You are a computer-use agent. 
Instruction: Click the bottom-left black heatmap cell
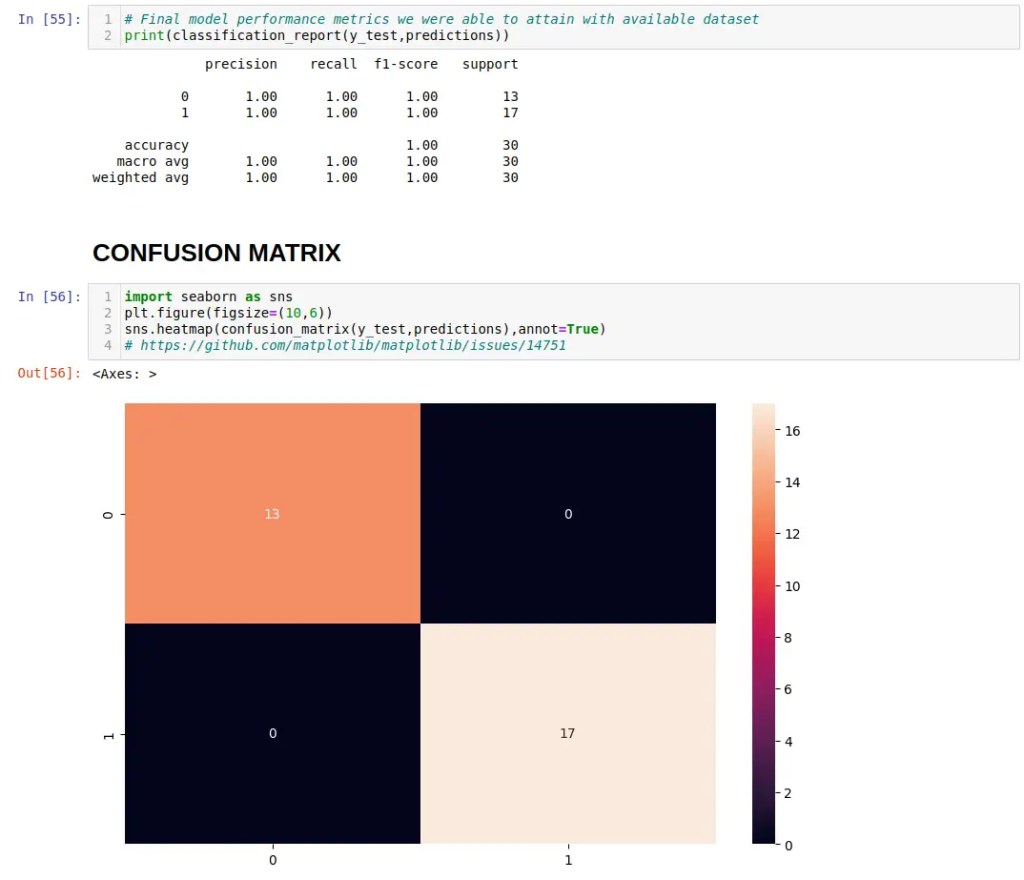272,733
